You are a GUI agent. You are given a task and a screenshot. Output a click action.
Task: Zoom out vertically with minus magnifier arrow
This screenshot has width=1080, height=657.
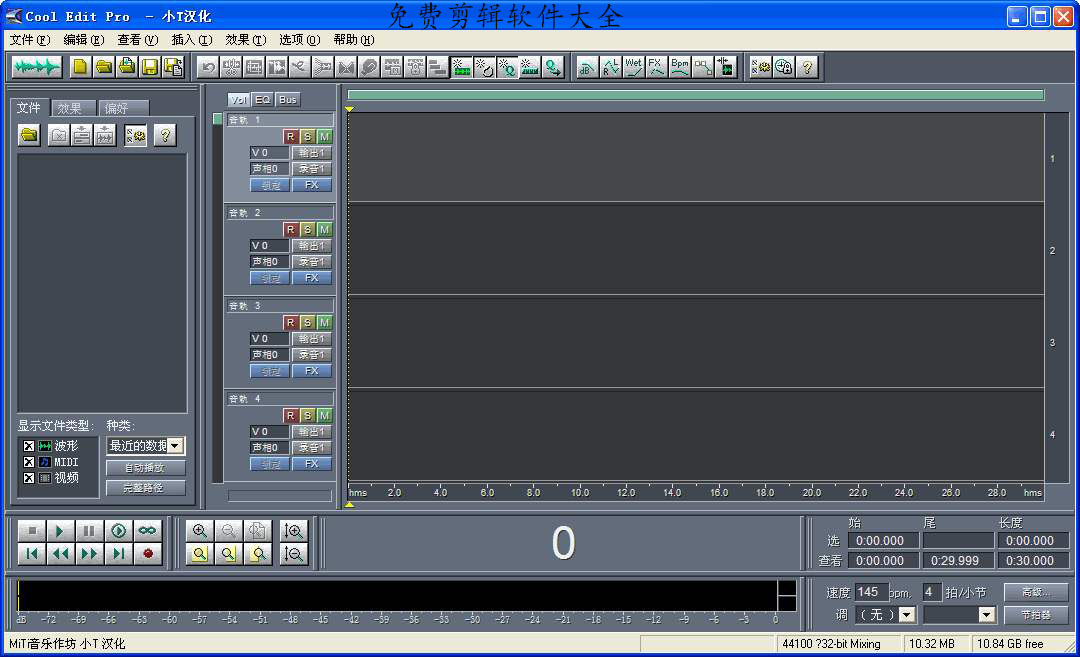click(294, 554)
